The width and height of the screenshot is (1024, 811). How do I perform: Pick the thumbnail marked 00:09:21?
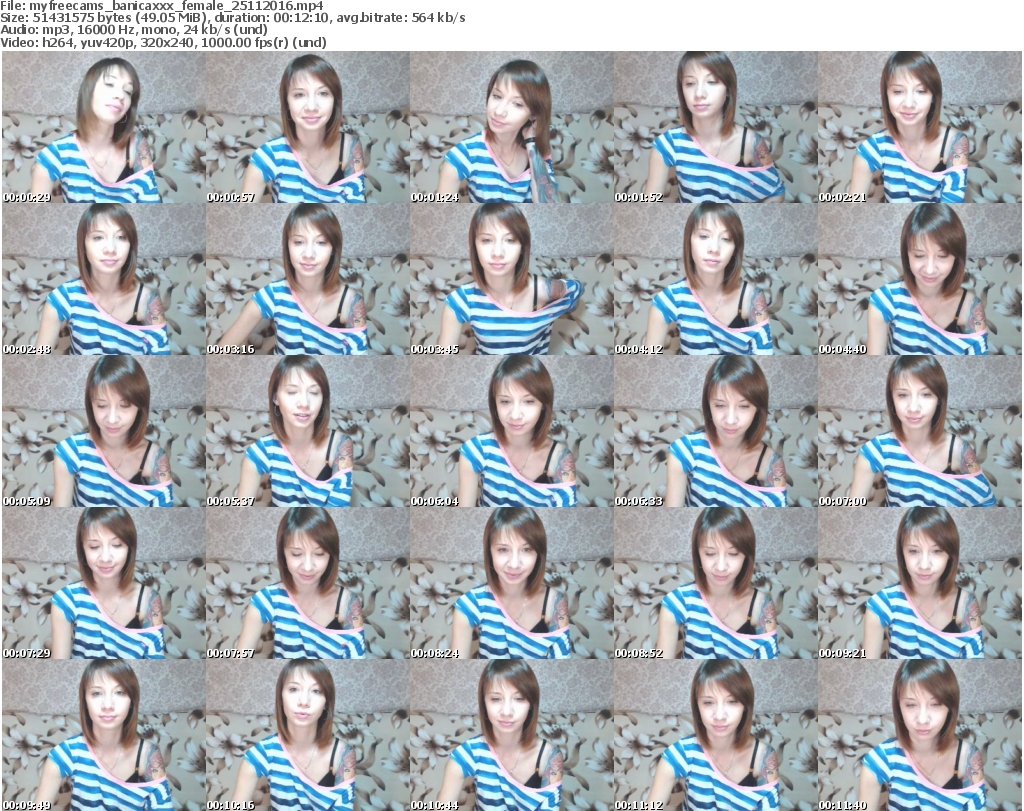[920, 583]
